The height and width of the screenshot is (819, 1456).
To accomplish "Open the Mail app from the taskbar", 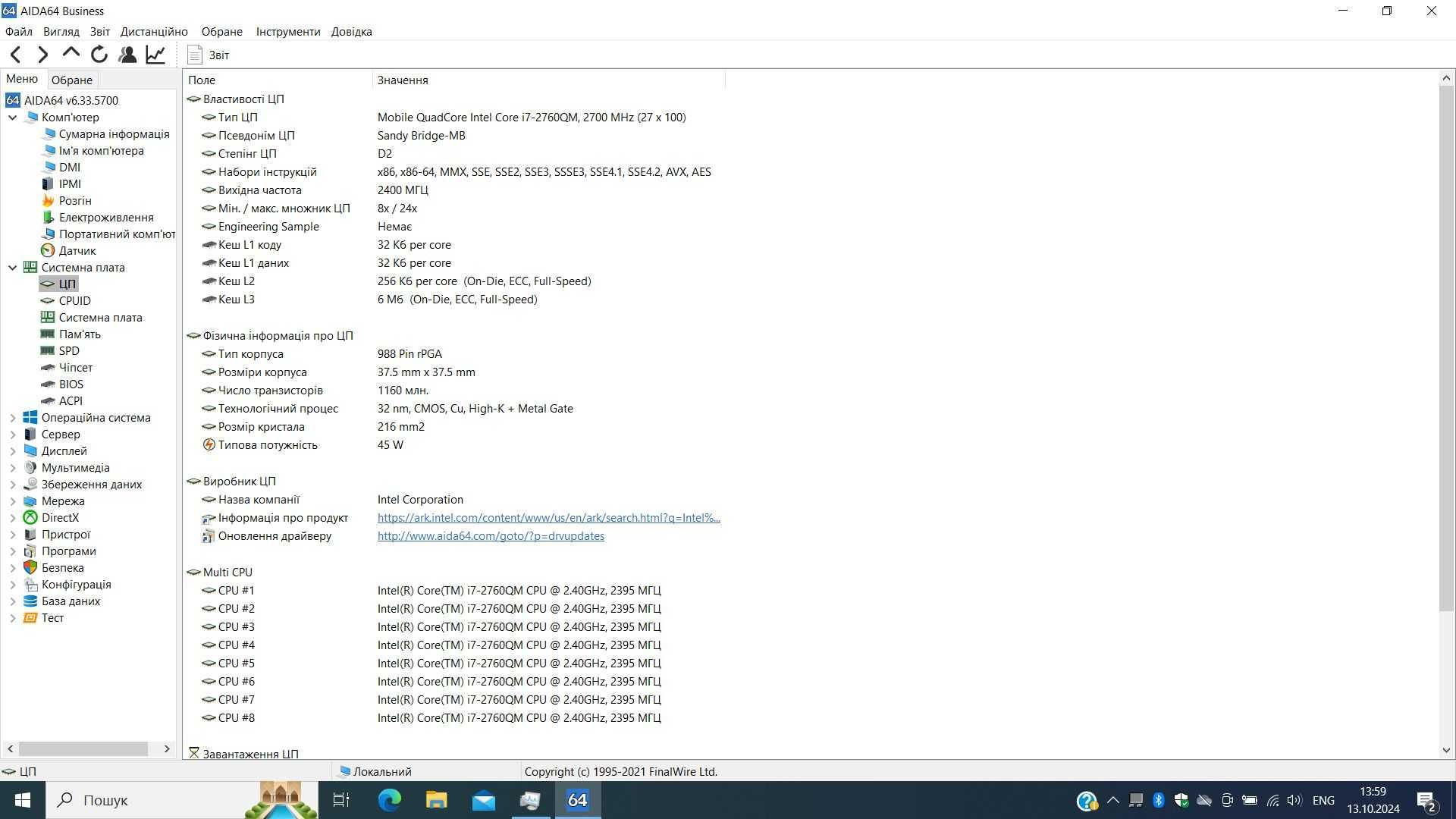I will [x=484, y=800].
